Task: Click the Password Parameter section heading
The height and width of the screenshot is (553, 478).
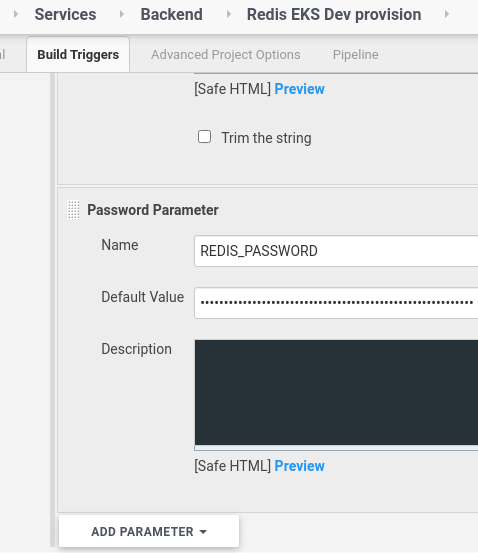Action: (x=153, y=210)
